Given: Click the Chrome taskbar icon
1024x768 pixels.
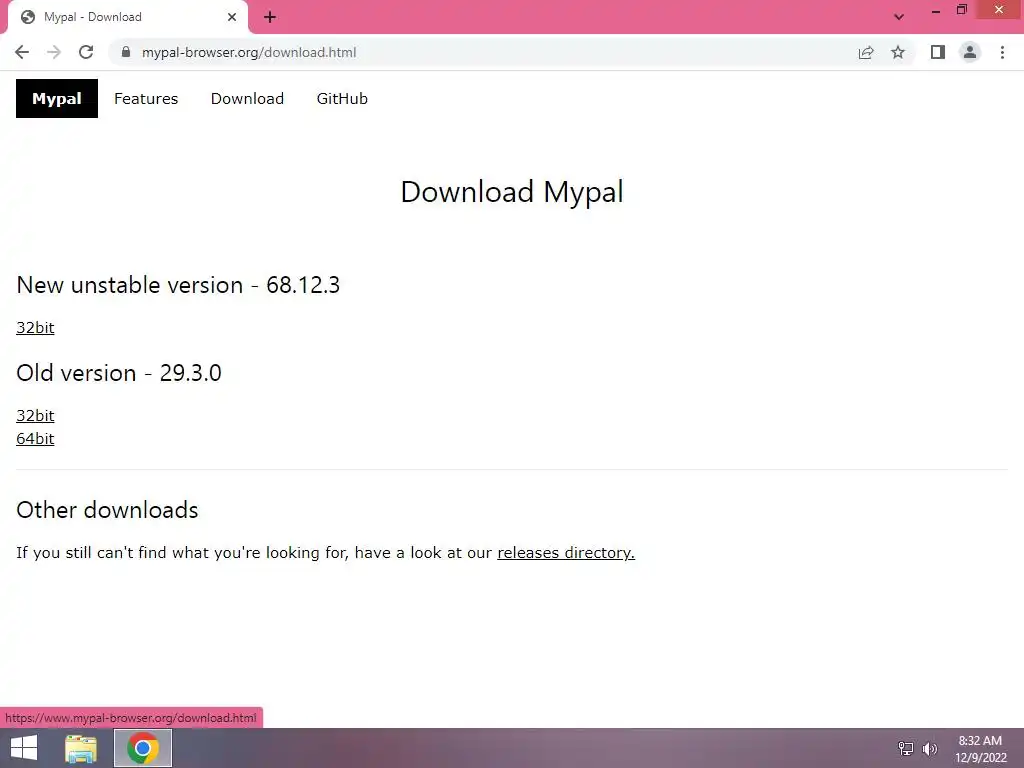Looking at the screenshot, I should point(143,748).
